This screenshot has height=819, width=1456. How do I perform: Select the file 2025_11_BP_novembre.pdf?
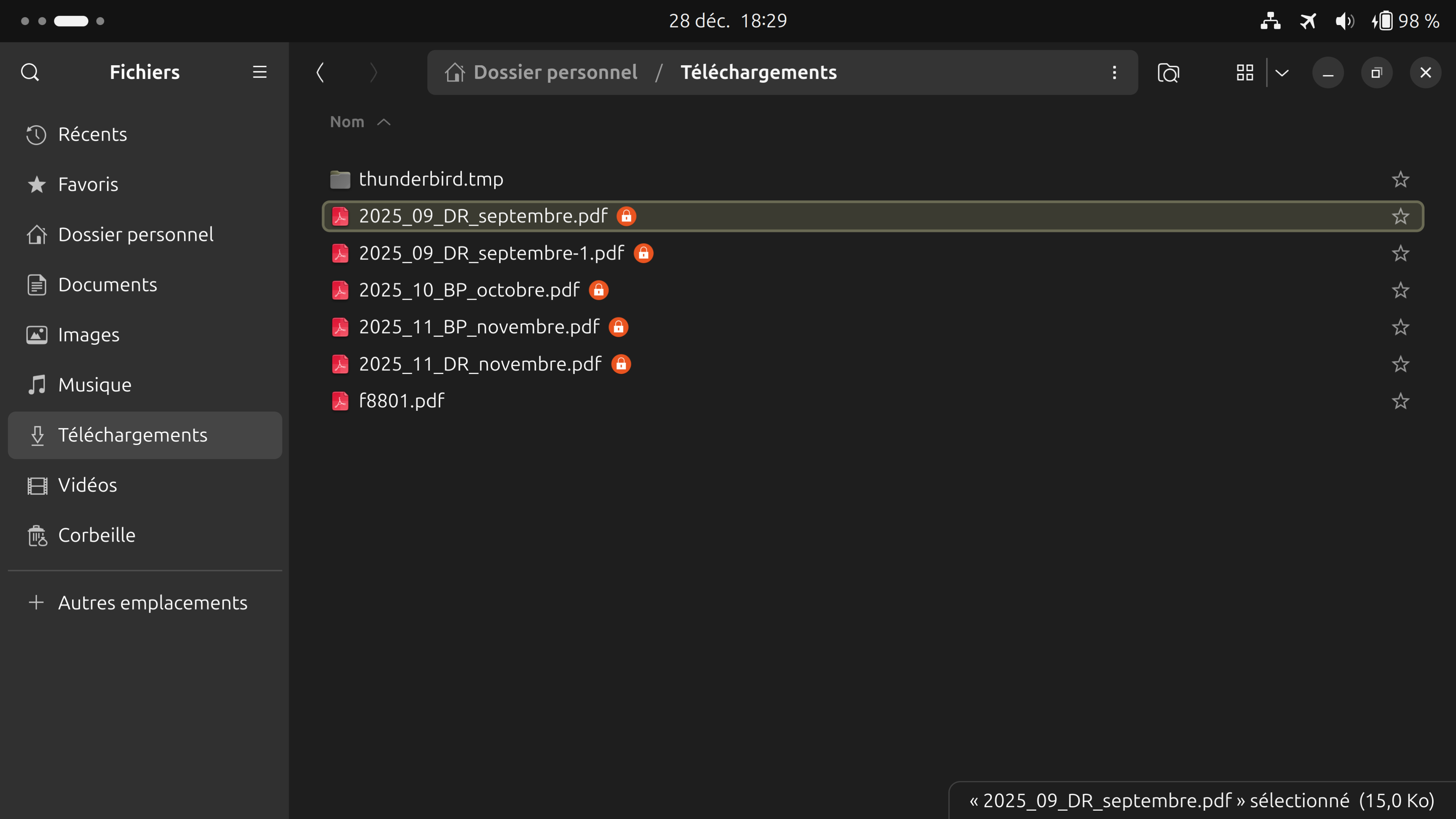479,327
